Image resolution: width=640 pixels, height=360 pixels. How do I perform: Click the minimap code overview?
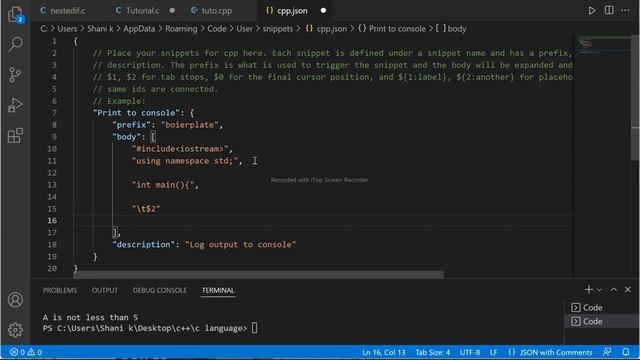pos(602,45)
